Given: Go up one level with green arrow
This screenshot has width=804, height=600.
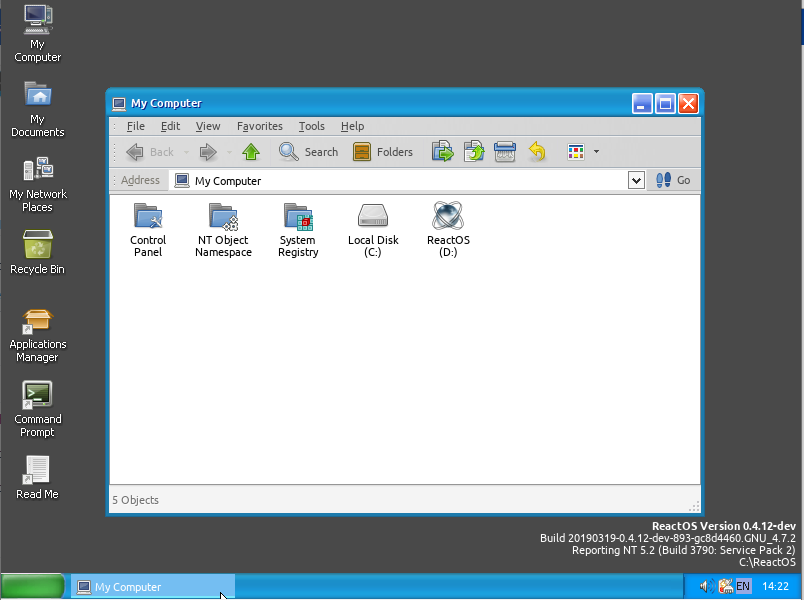Looking at the screenshot, I should (x=251, y=152).
